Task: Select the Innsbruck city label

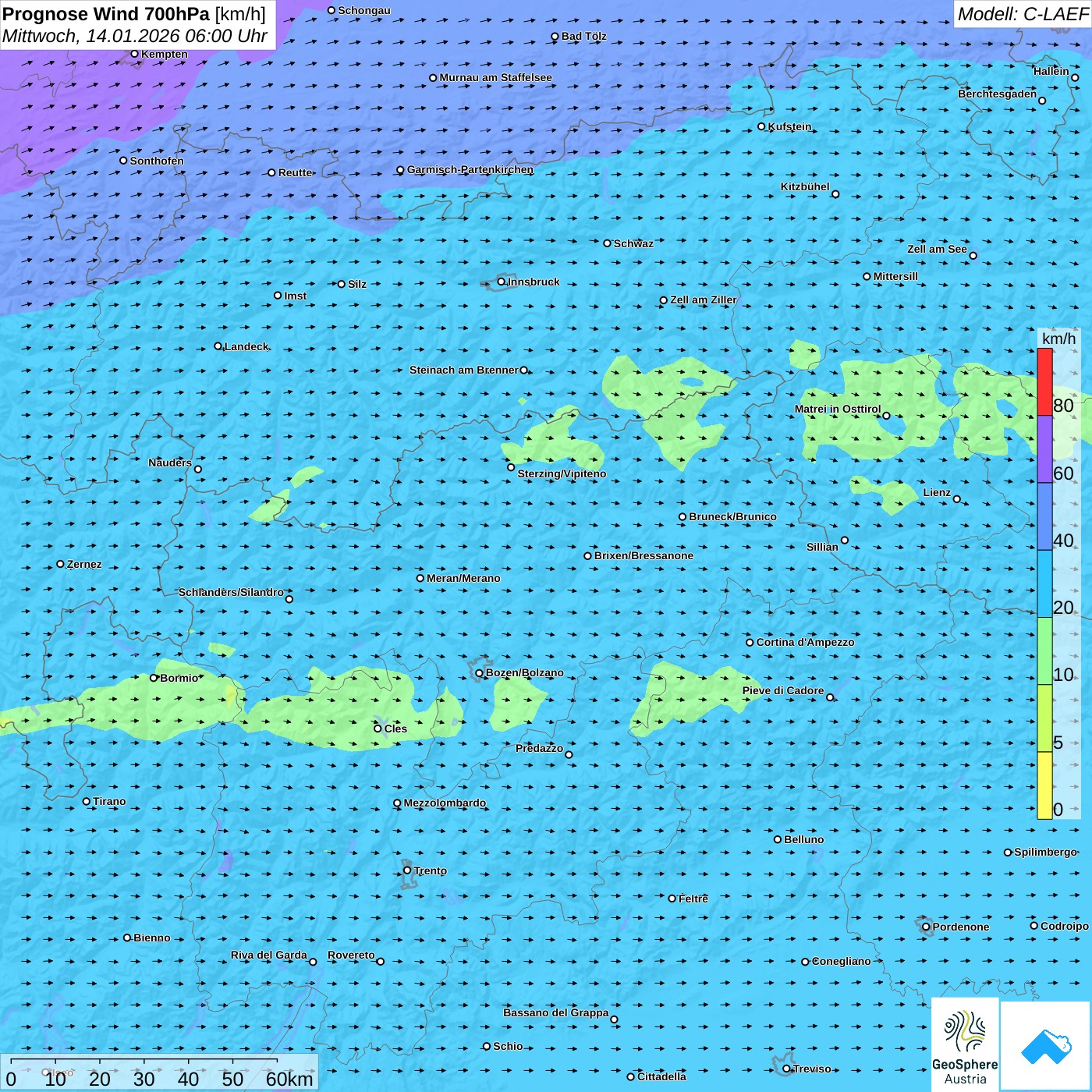Action: coord(534,282)
